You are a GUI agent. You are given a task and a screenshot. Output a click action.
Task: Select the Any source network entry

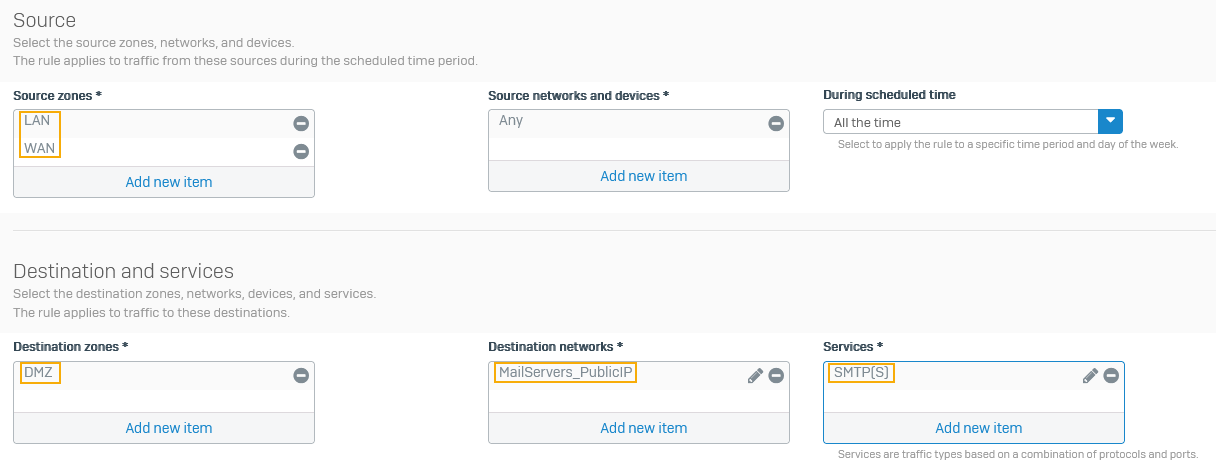(x=511, y=121)
